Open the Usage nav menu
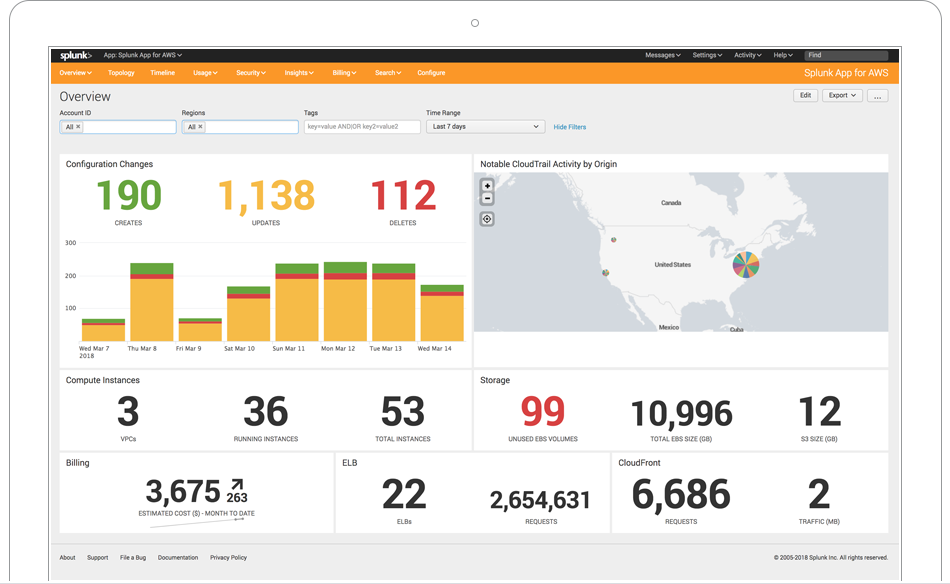Screen dimensions: 950x584 205,73
